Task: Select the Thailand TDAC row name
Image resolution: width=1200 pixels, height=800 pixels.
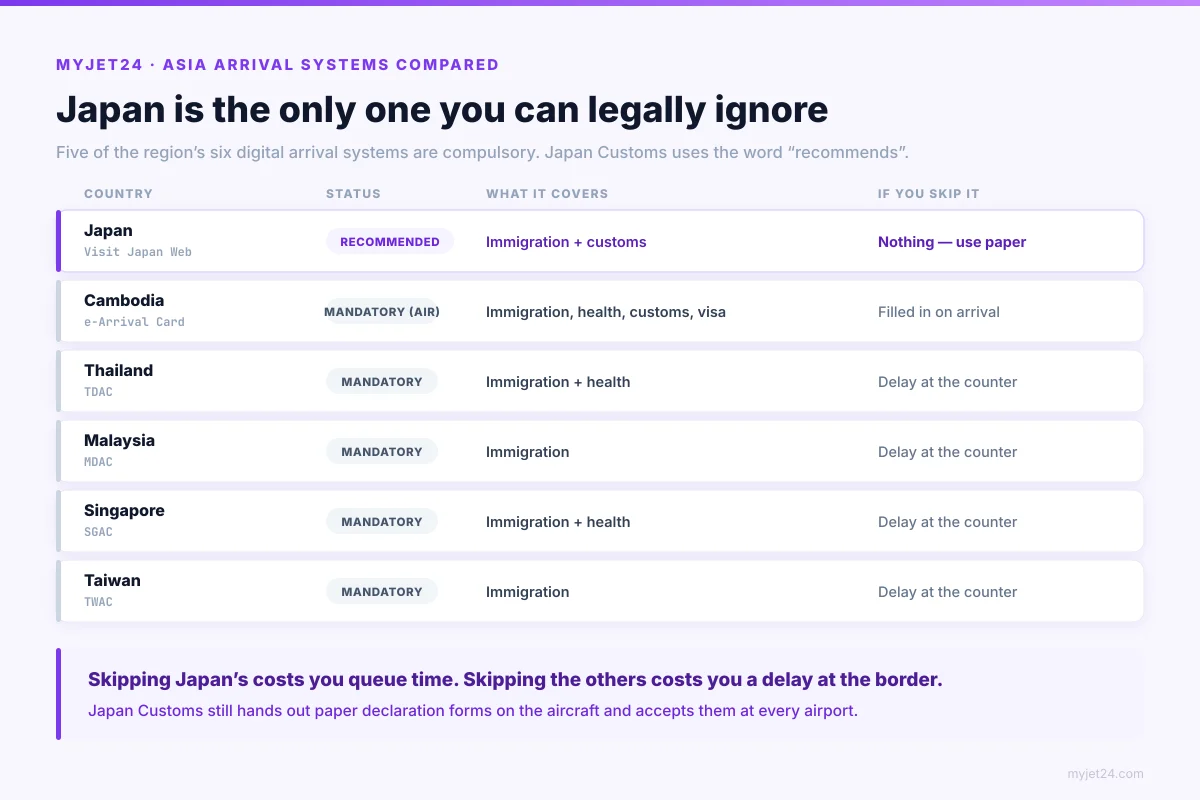Action: (x=118, y=371)
